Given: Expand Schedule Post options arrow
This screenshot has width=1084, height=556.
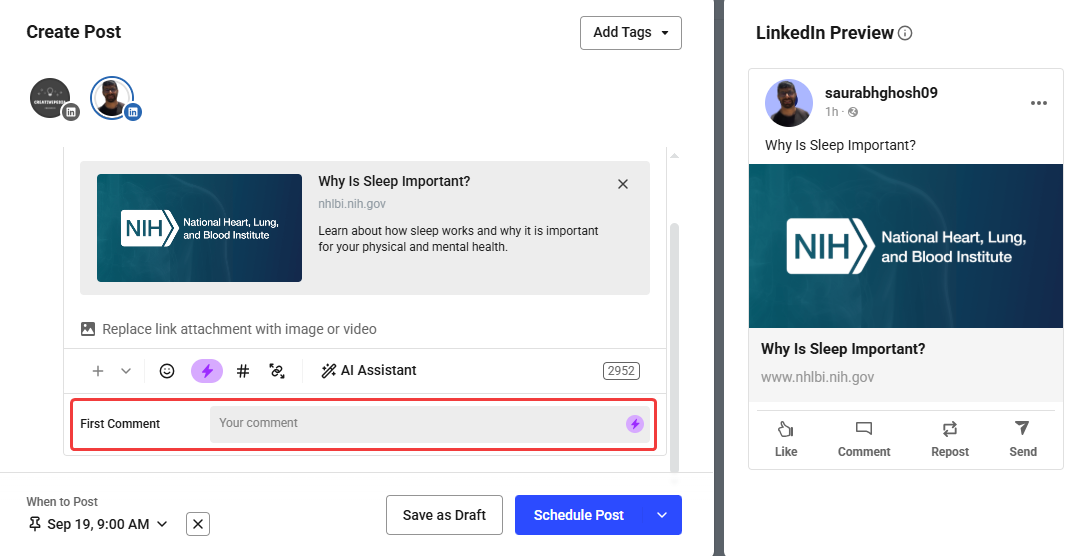Looking at the screenshot, I should click(661, 515).
